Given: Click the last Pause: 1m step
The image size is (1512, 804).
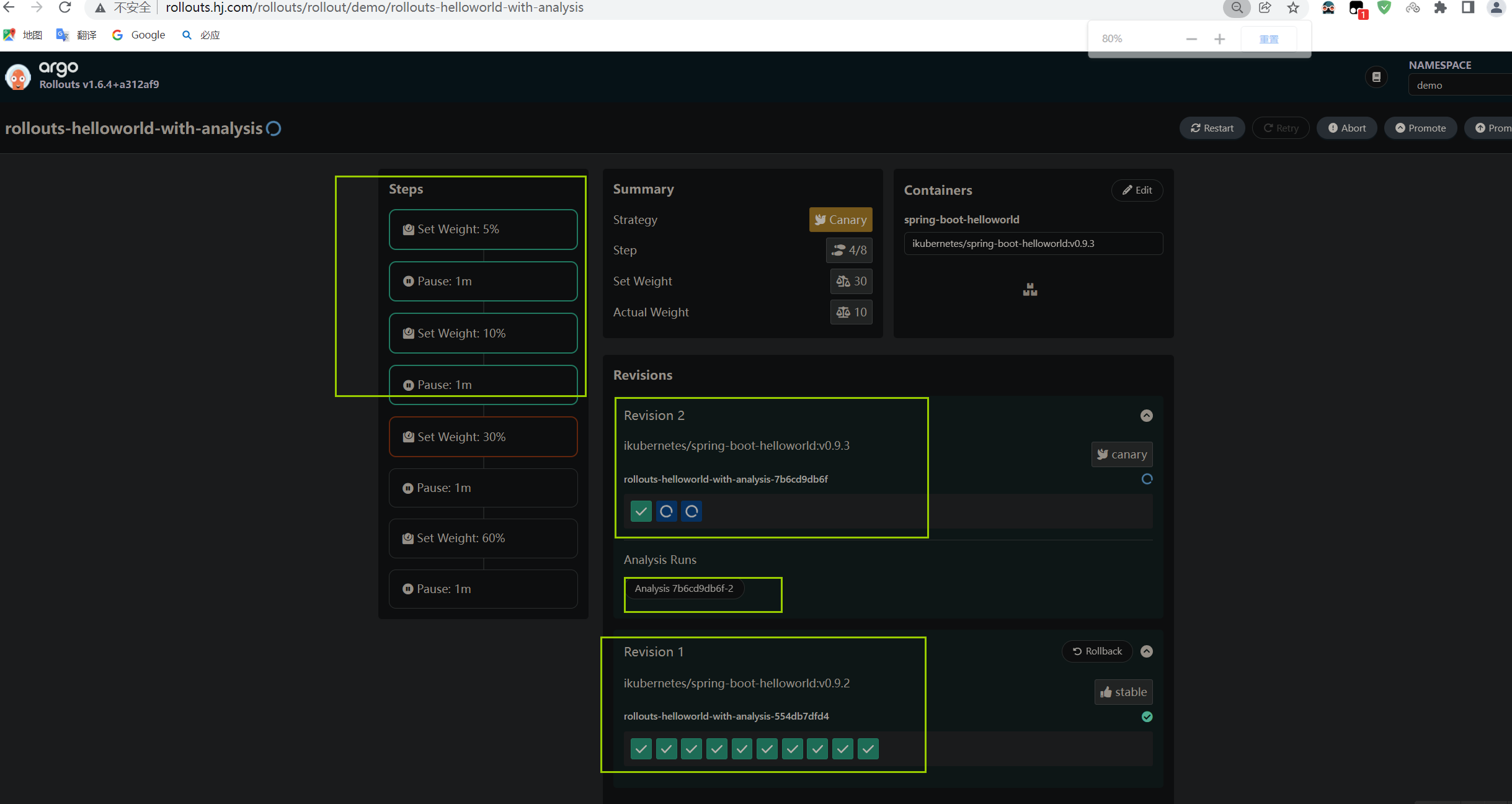Looking at the screenshot, I should point(483,589).
